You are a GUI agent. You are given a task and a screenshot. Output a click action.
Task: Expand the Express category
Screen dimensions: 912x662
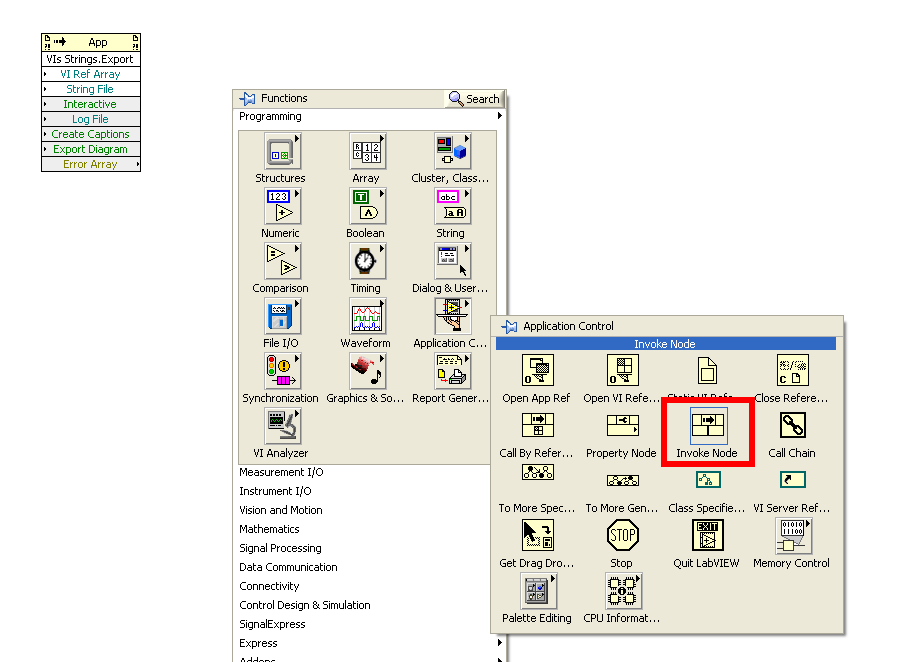[x=370, y=643]
